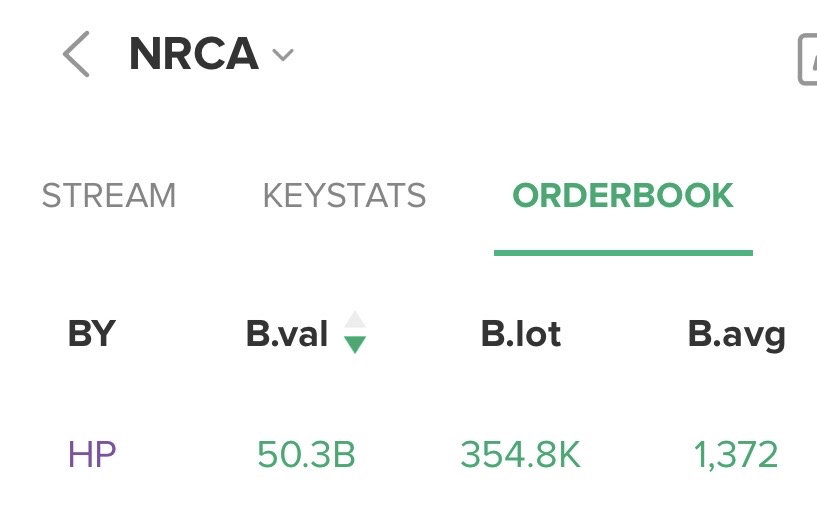Expand the NRCA ticker dropdown chevron

click(283, 55)
